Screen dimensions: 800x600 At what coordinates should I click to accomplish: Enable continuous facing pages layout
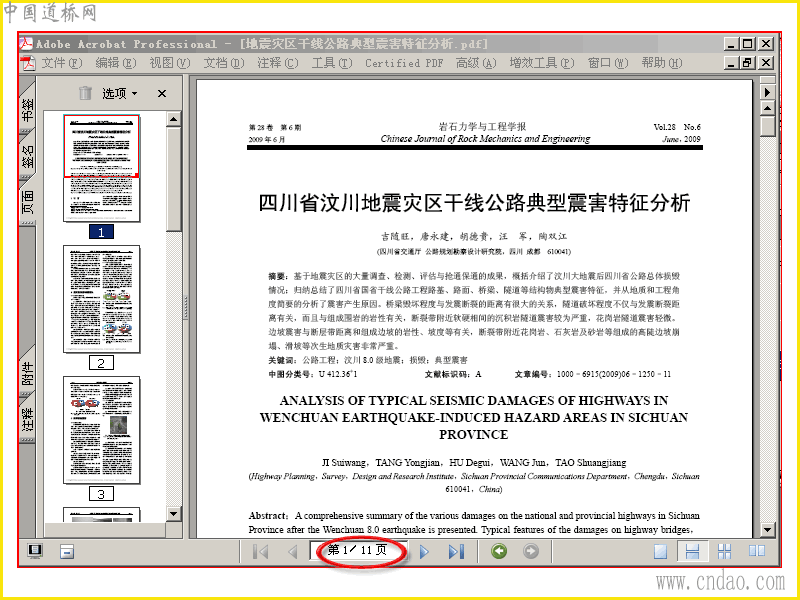coord(724,552)
